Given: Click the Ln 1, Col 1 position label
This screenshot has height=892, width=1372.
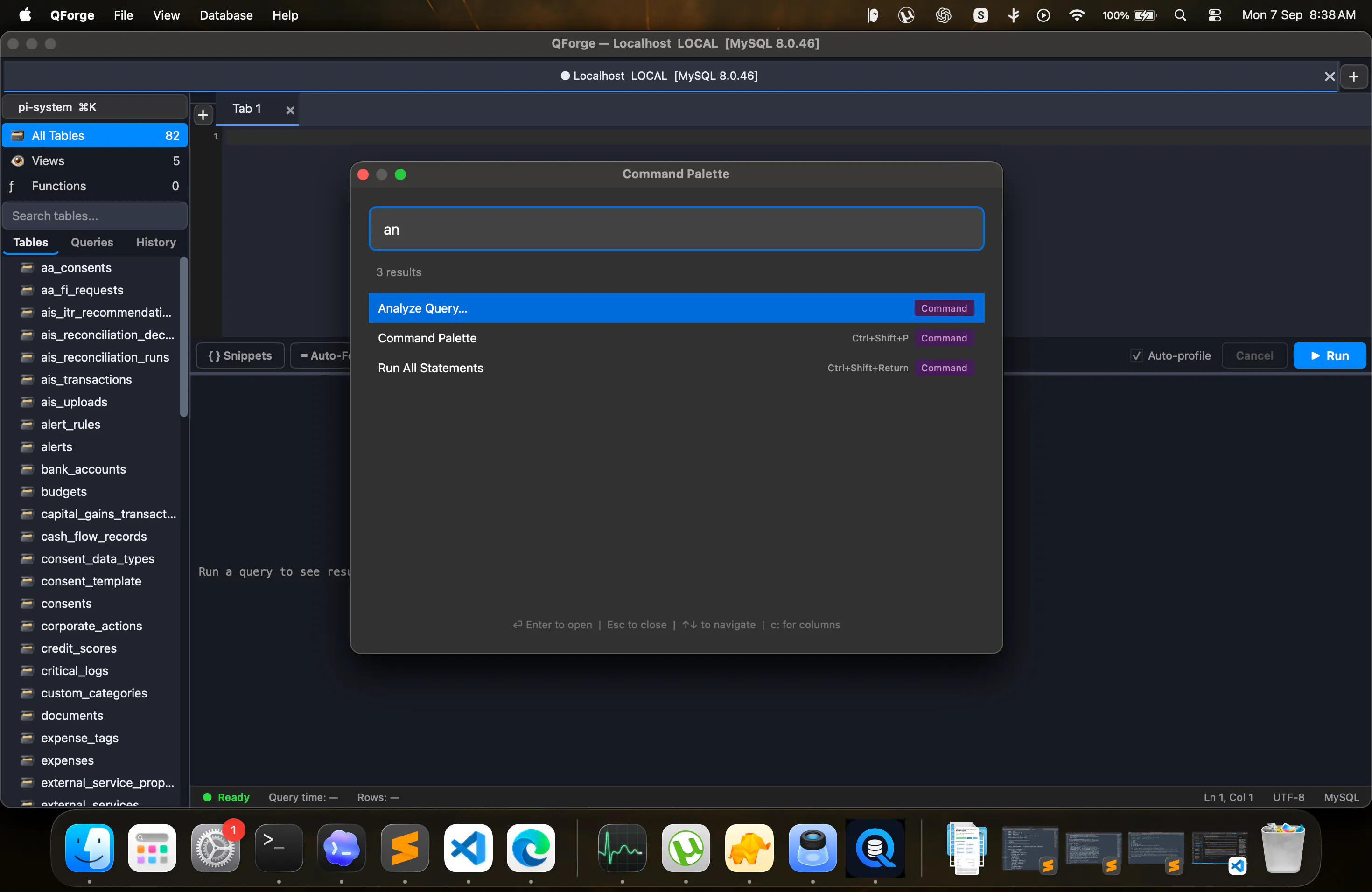Looking at the screenshot, I should click(1228, 797).
